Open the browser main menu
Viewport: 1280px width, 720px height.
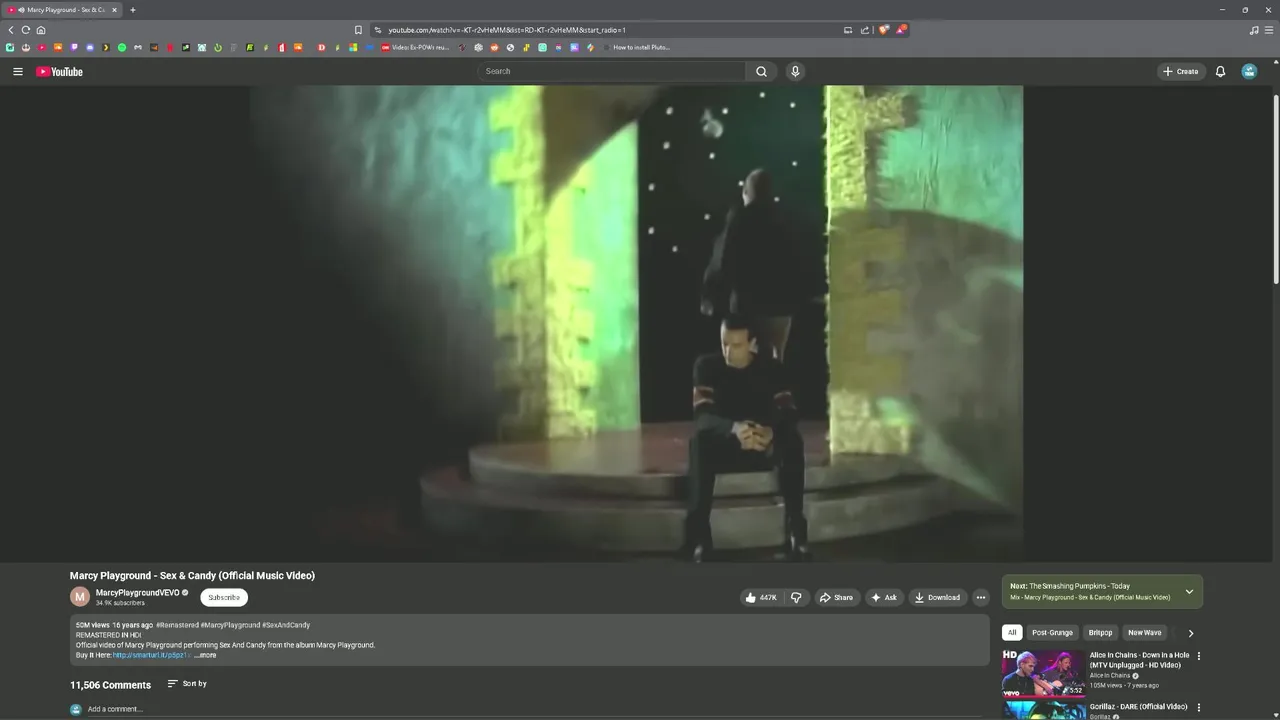1269,30
